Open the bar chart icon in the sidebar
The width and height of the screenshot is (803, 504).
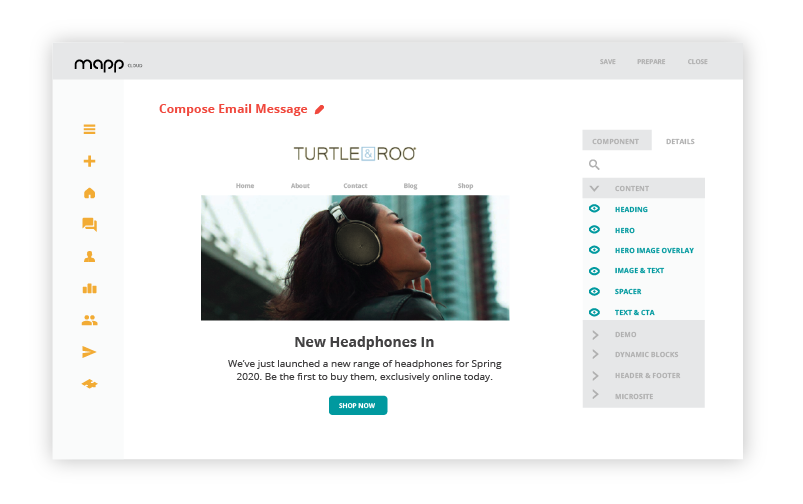pyautogui.click(x=90, y=288)
